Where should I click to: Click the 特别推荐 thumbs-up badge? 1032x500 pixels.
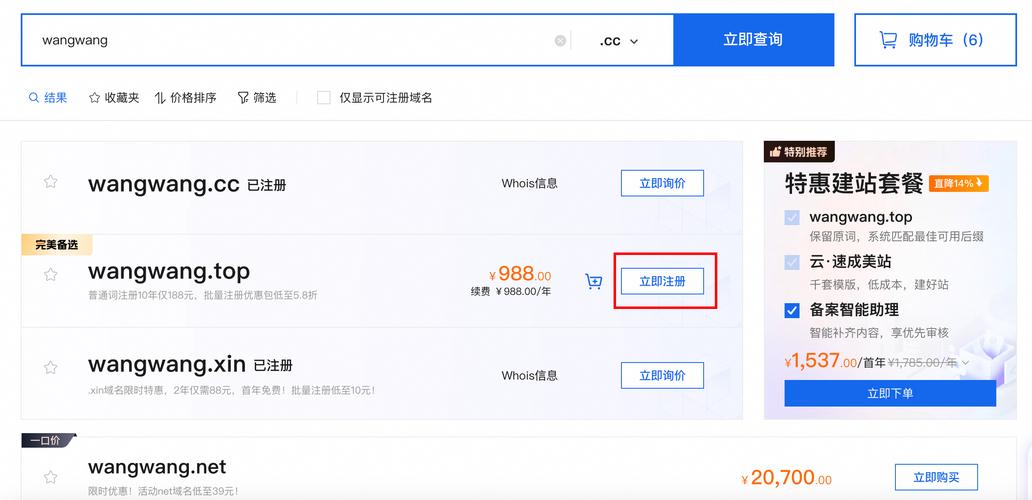797,152
